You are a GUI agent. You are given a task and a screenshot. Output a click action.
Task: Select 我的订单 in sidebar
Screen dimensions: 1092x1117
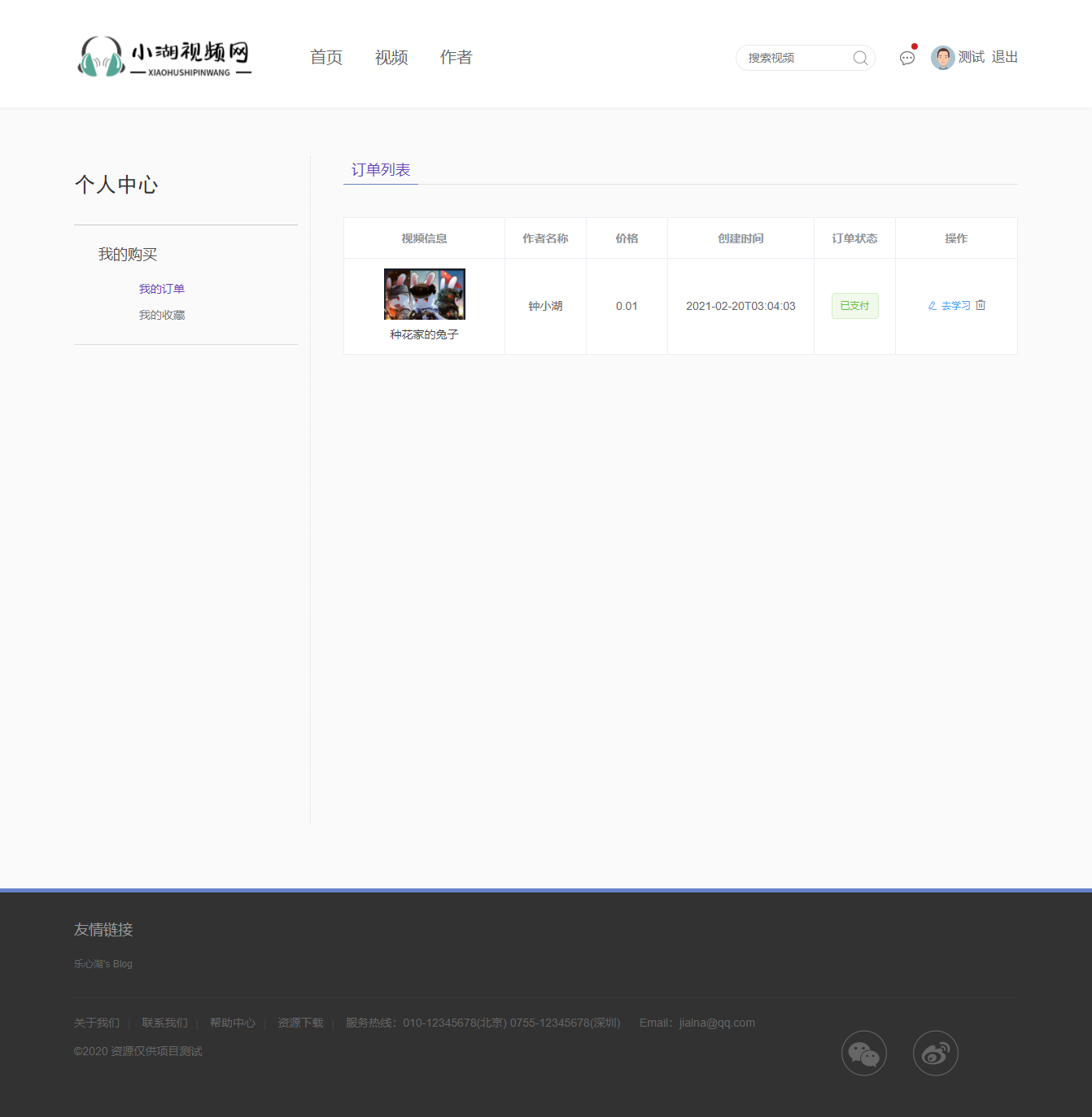[162, 289]
